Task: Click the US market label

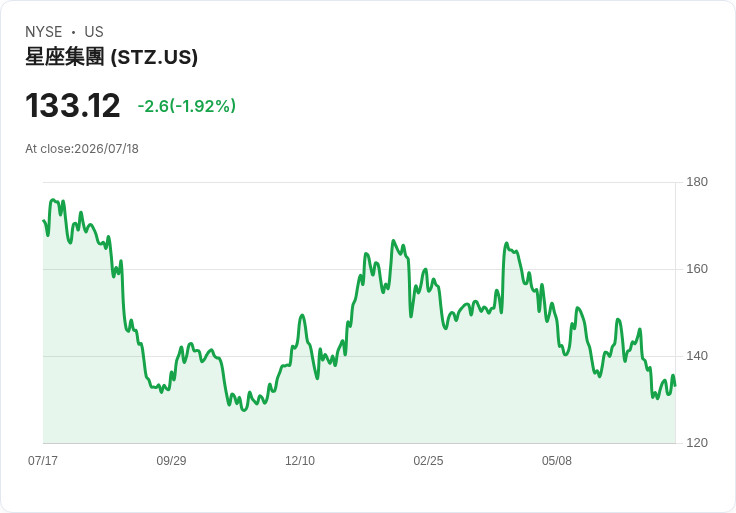Action: [x=94, y=32]
